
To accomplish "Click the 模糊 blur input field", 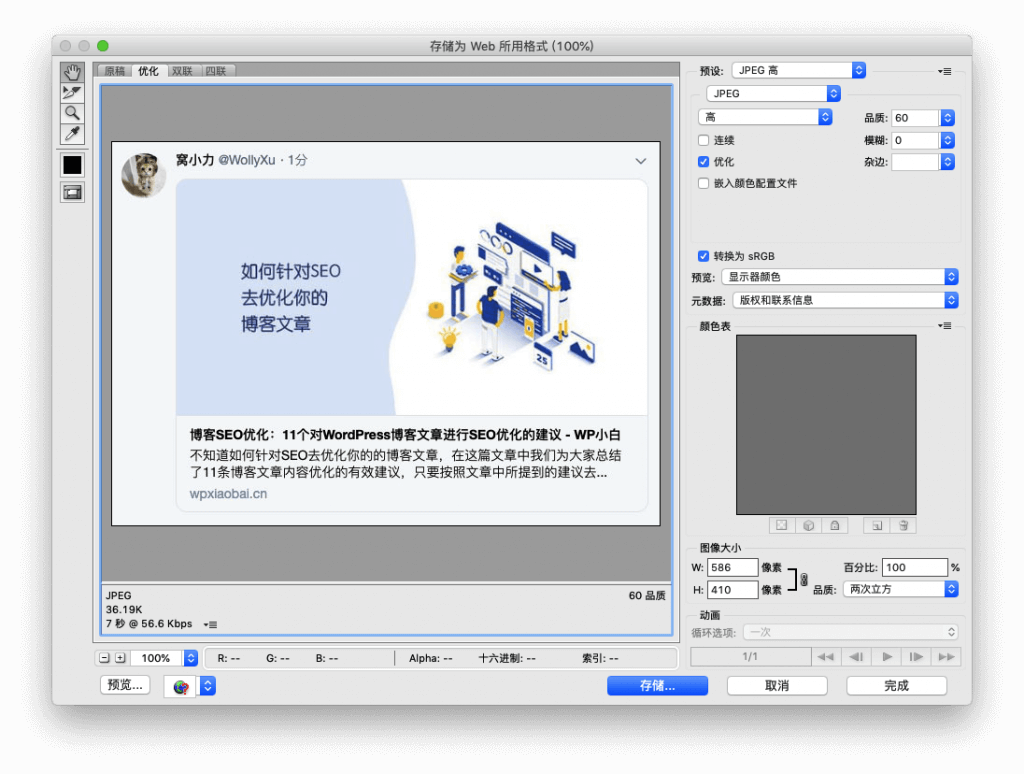I will (916, 140).
